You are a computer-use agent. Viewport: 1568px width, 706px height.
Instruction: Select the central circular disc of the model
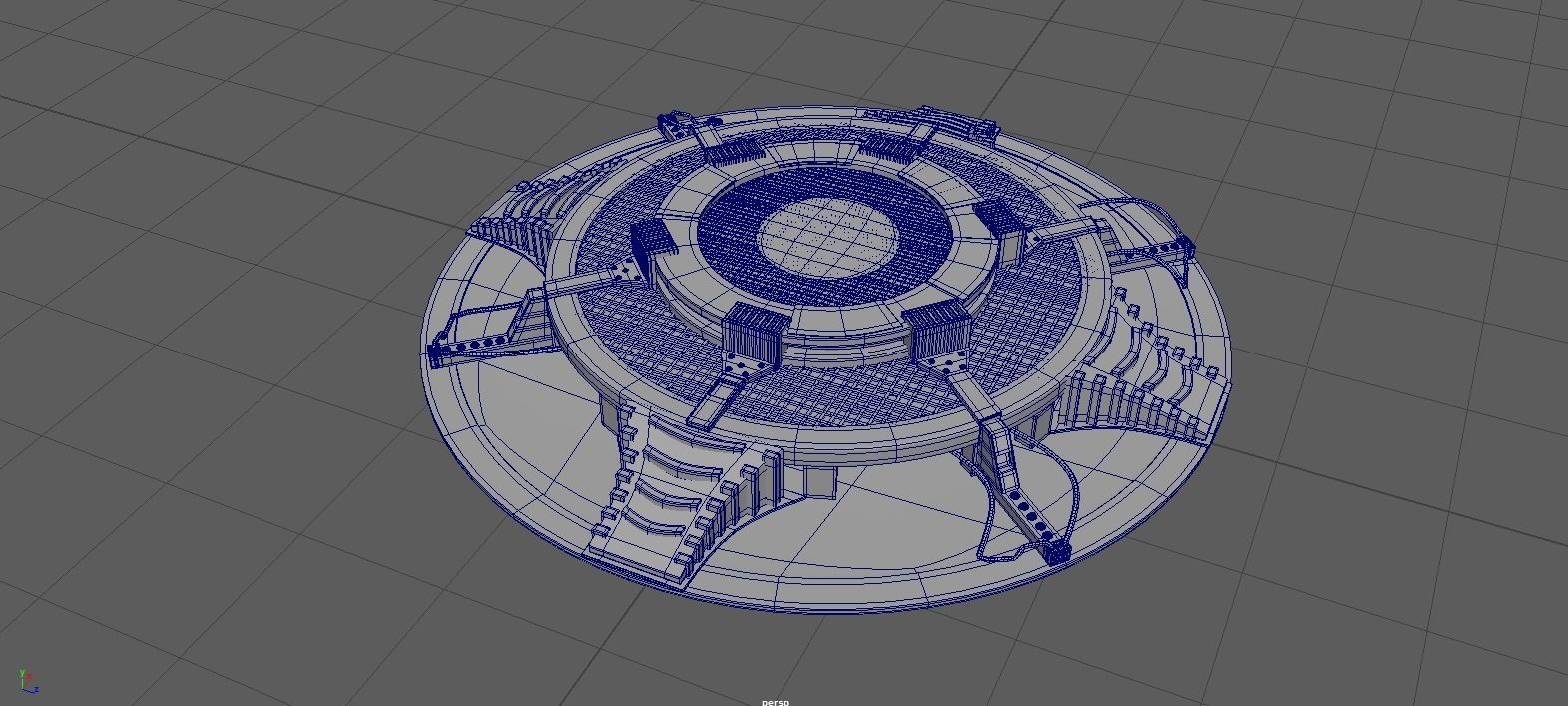tap(827, 237)
